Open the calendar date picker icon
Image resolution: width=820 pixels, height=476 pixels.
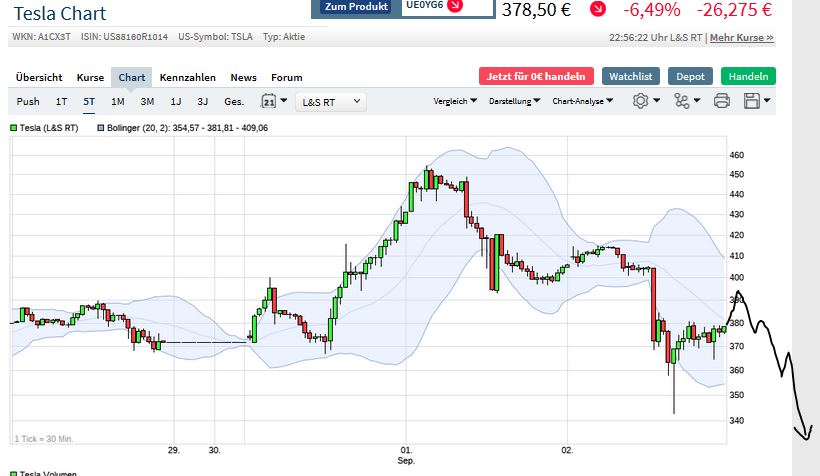268,101
